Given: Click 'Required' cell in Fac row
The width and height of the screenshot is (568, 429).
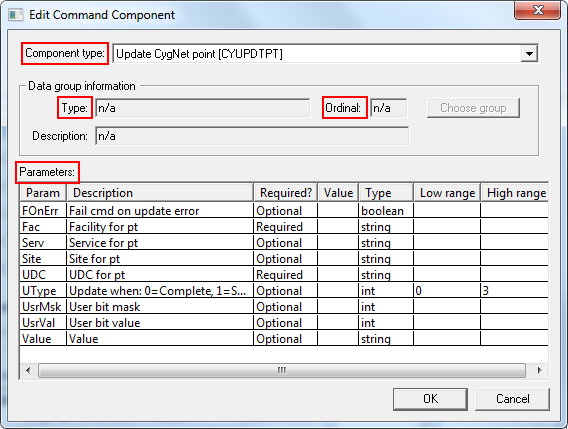Looking at the screenshot, I should click(285, 226).
